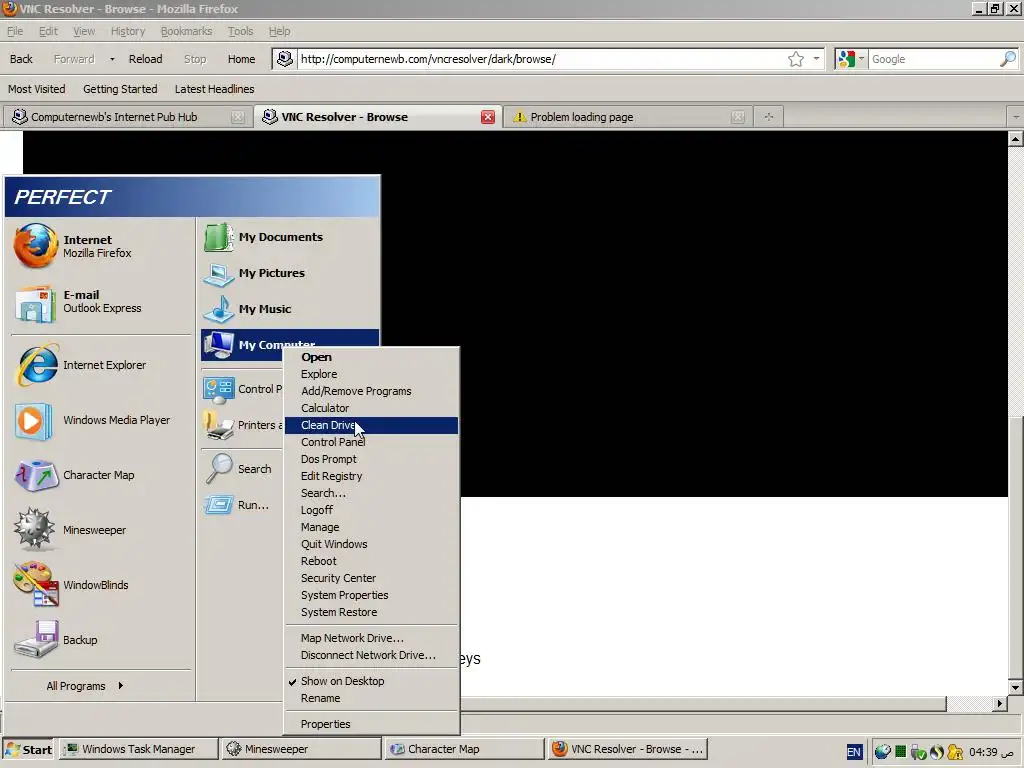Choose Map Network Drive... entry
The width and height of the screenshot is (1024, 768).
tap(372, 638)
